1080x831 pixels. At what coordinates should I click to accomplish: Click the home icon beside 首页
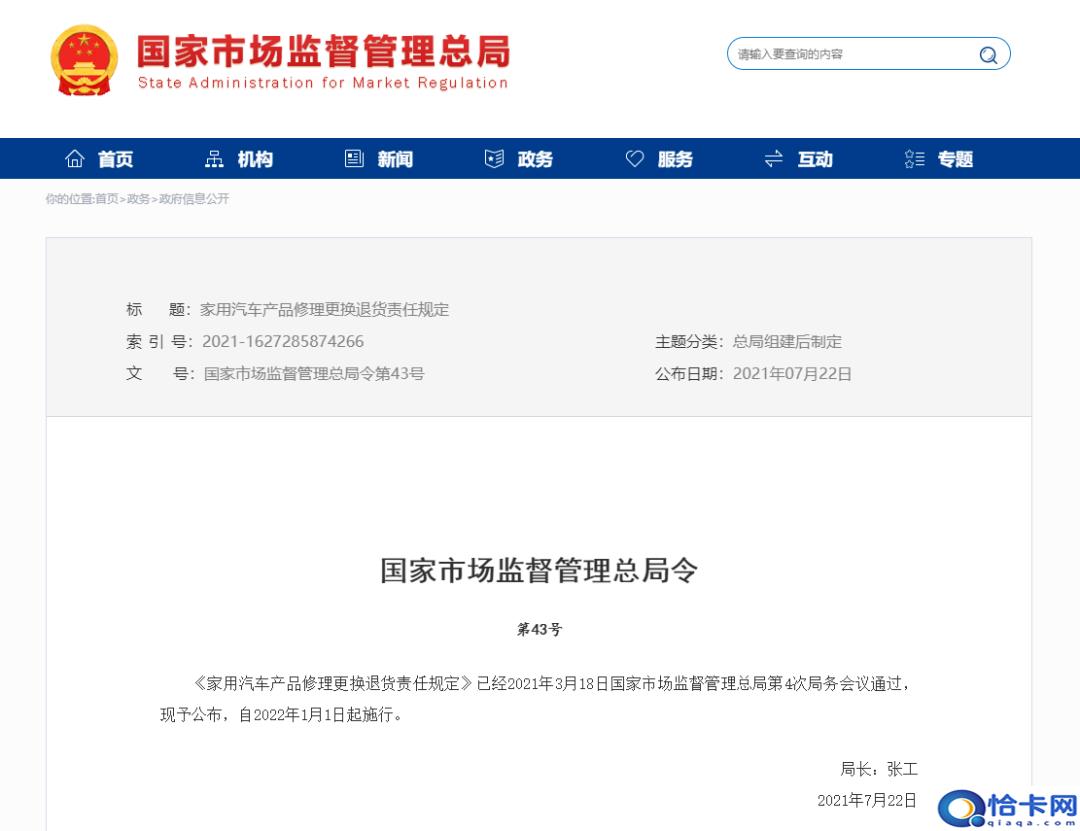[x=75, y=159]
